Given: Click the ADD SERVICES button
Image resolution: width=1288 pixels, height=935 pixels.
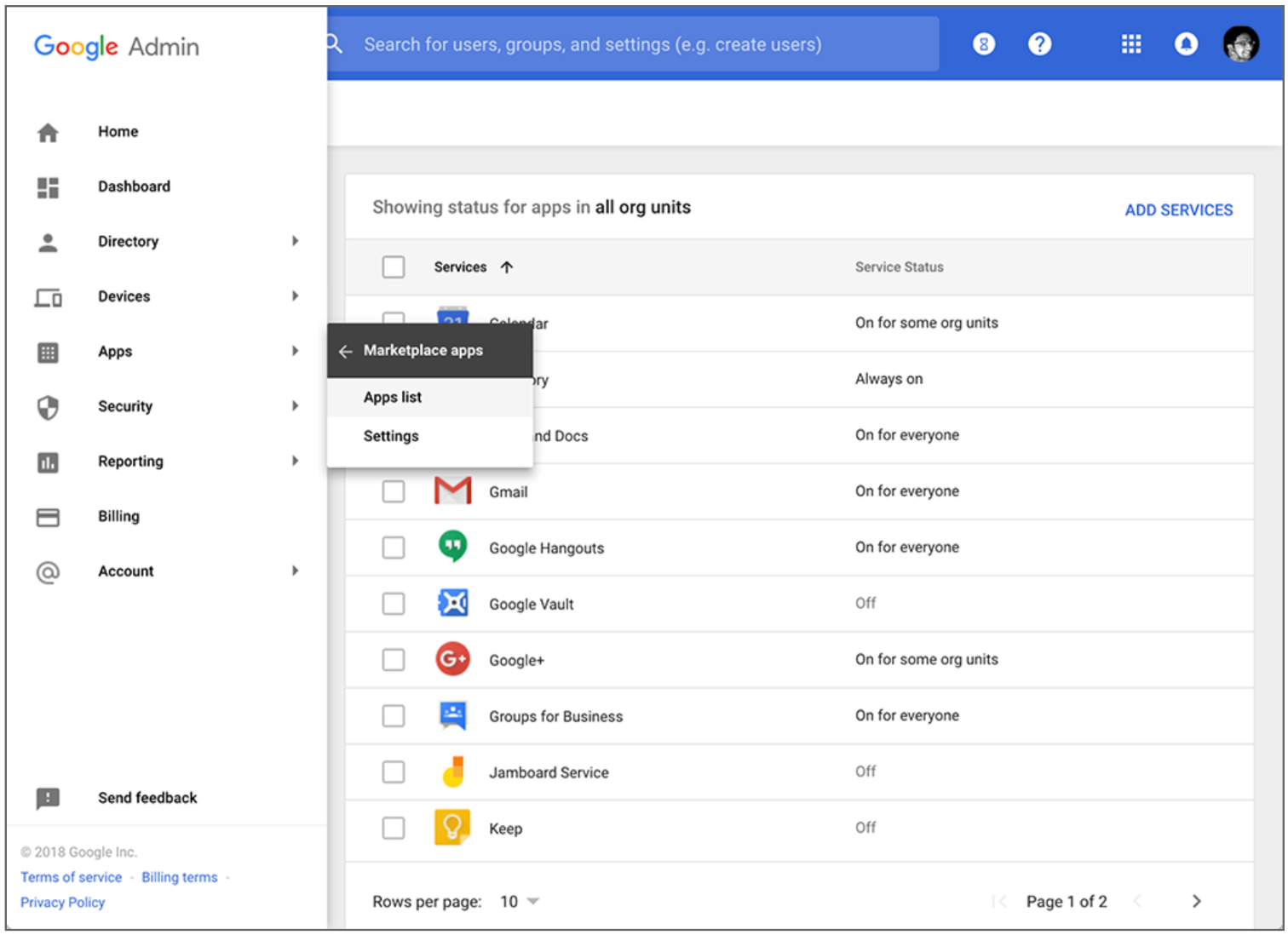Looking at the screenshot, I should pos(1178,209).
